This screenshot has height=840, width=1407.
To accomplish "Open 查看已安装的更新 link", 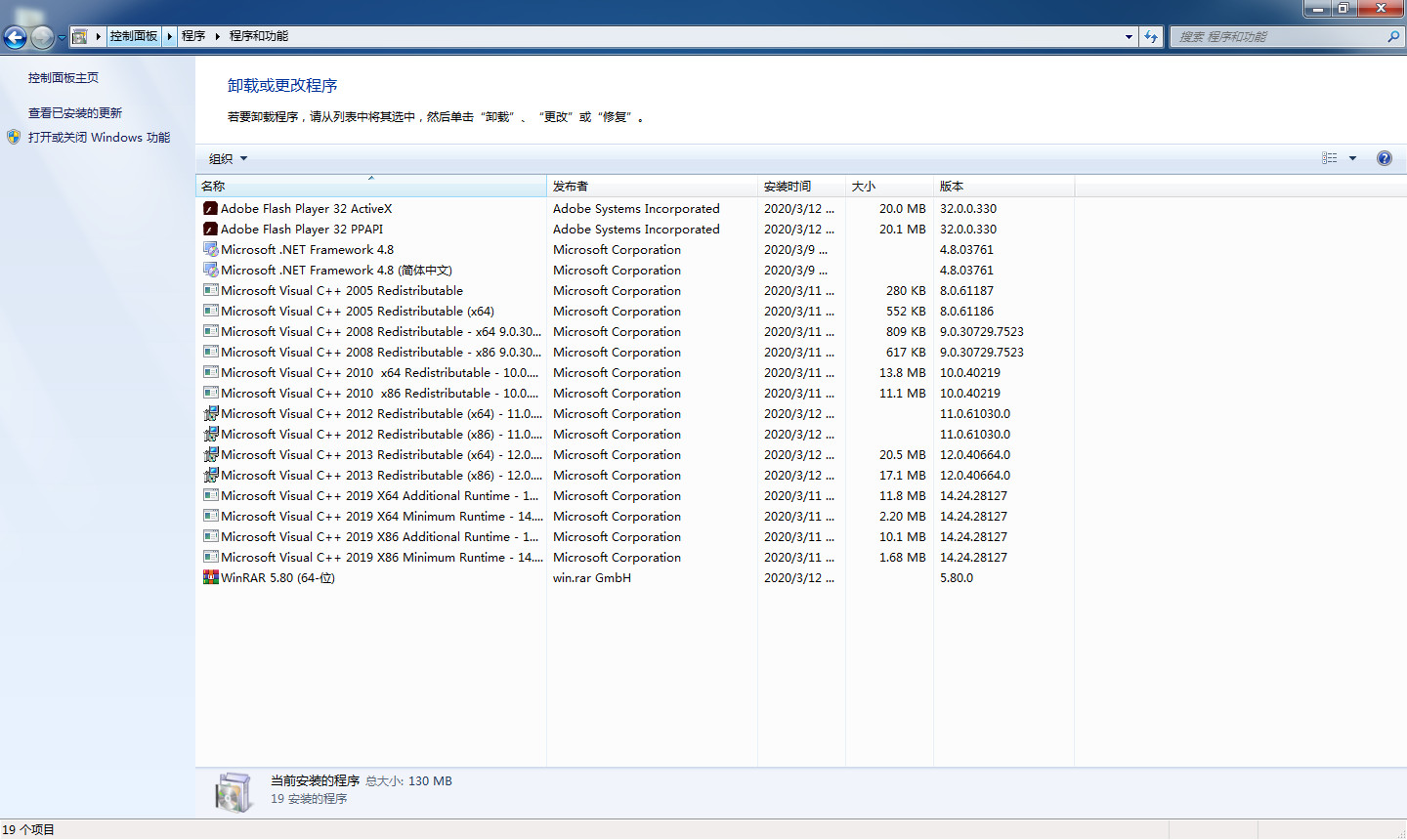I will click(x=75, y=112).
